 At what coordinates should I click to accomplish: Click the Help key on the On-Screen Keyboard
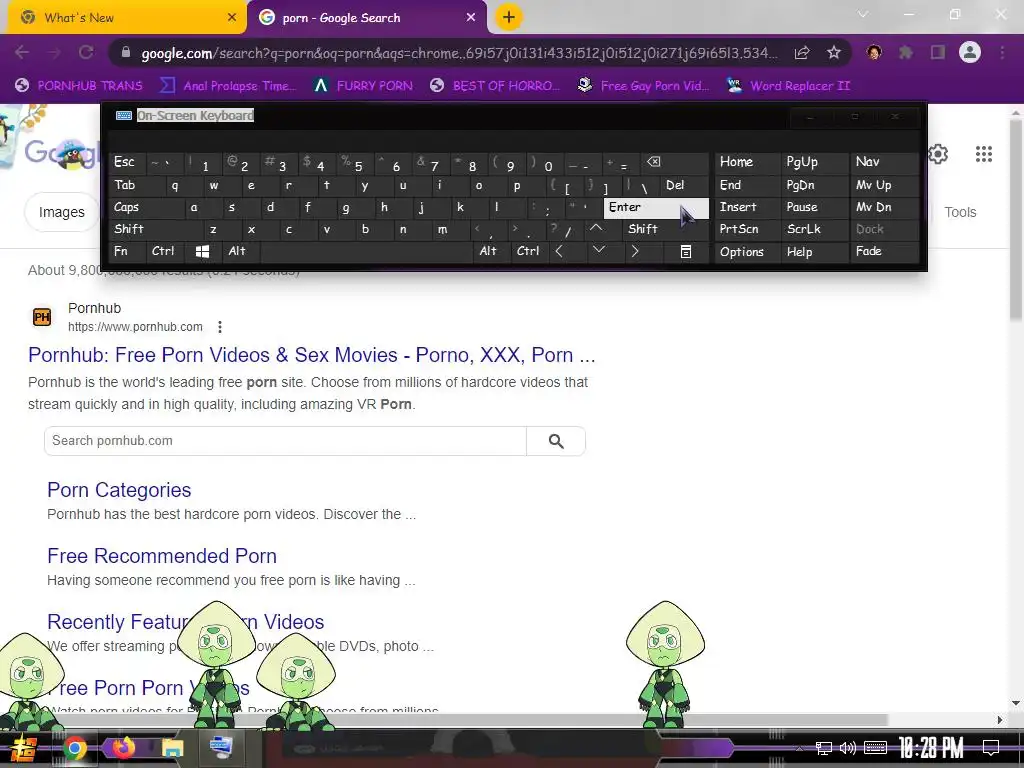coord(814,251)
